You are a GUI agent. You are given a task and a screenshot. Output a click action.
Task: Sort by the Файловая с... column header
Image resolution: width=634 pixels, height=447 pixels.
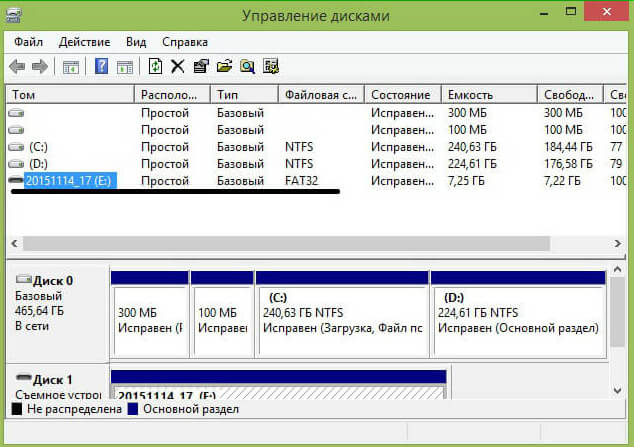pyautogui.click(x=322, y=95)
